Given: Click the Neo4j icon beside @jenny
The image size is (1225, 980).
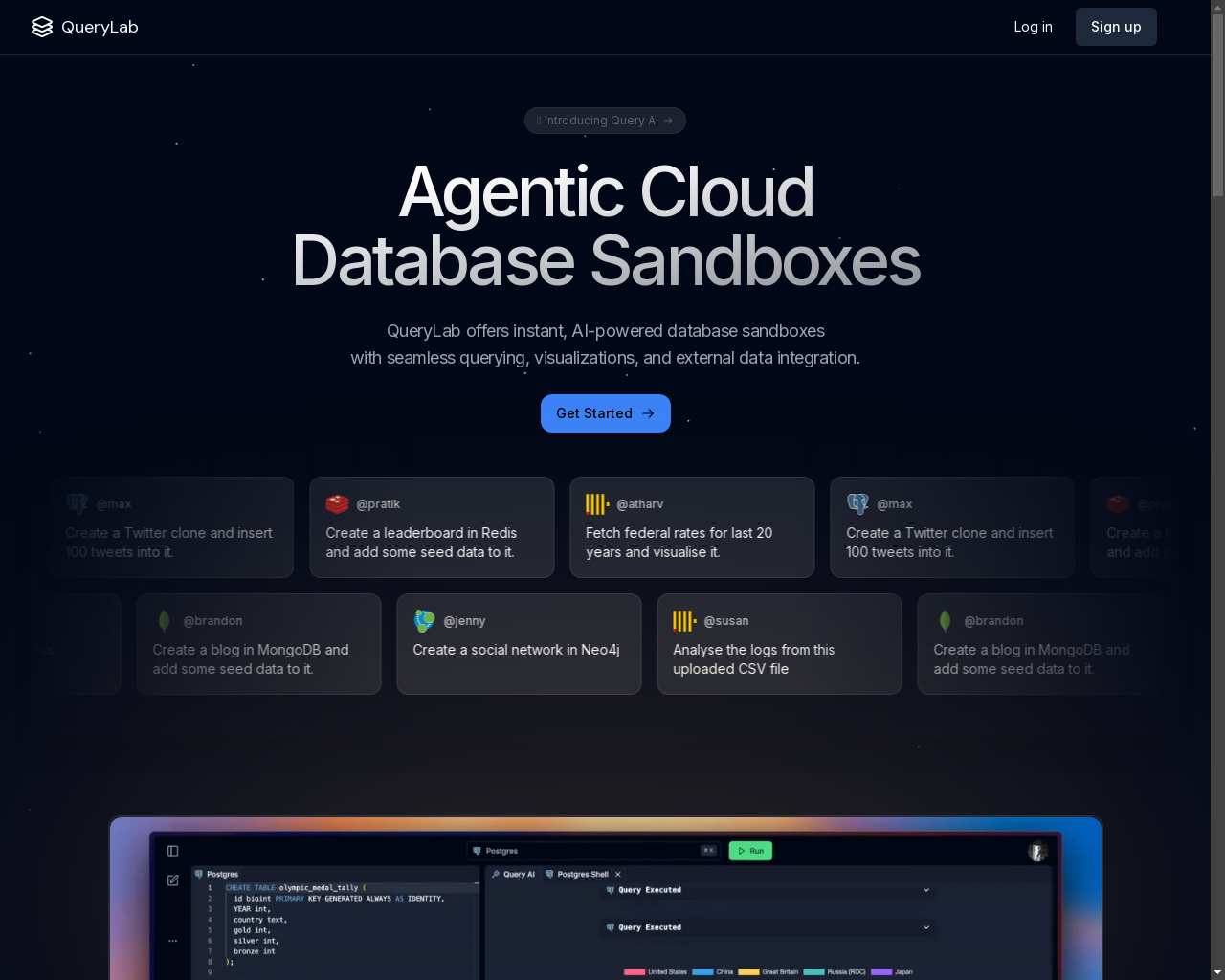Looking at the screenshot, I should pyautogui.click(x=424, y=621).
